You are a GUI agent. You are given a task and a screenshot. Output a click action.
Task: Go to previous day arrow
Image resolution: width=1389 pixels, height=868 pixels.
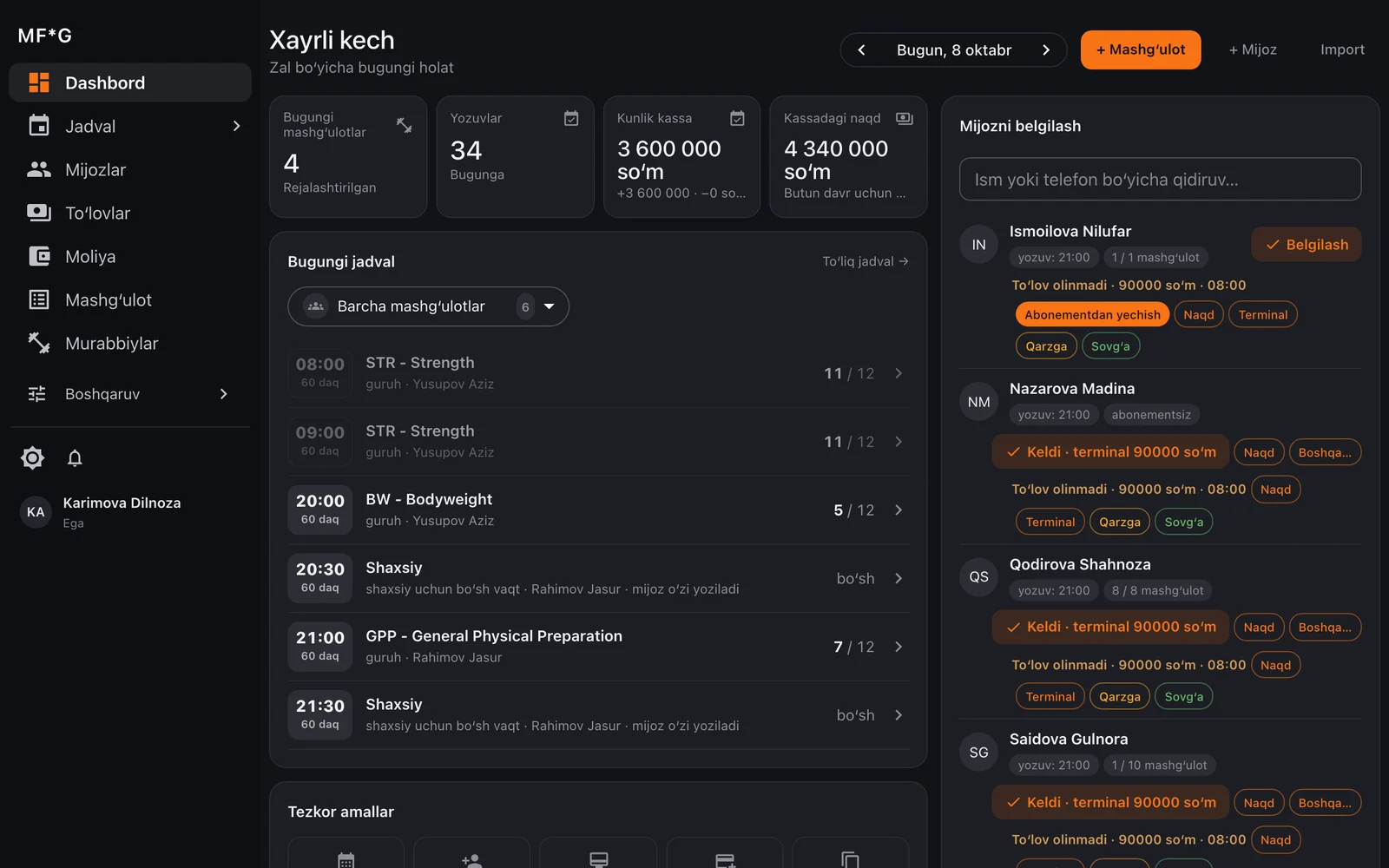pyautogui.click(x=861, y=50)
